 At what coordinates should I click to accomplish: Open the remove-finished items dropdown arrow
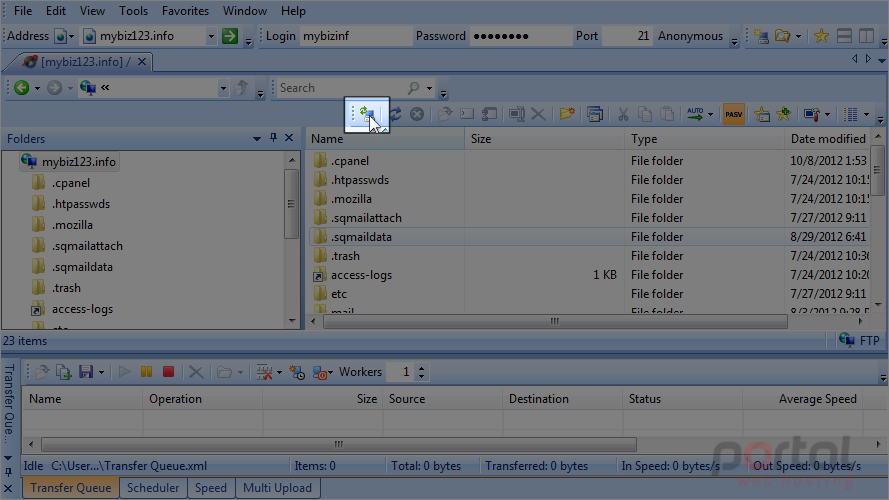click(279, 372)
